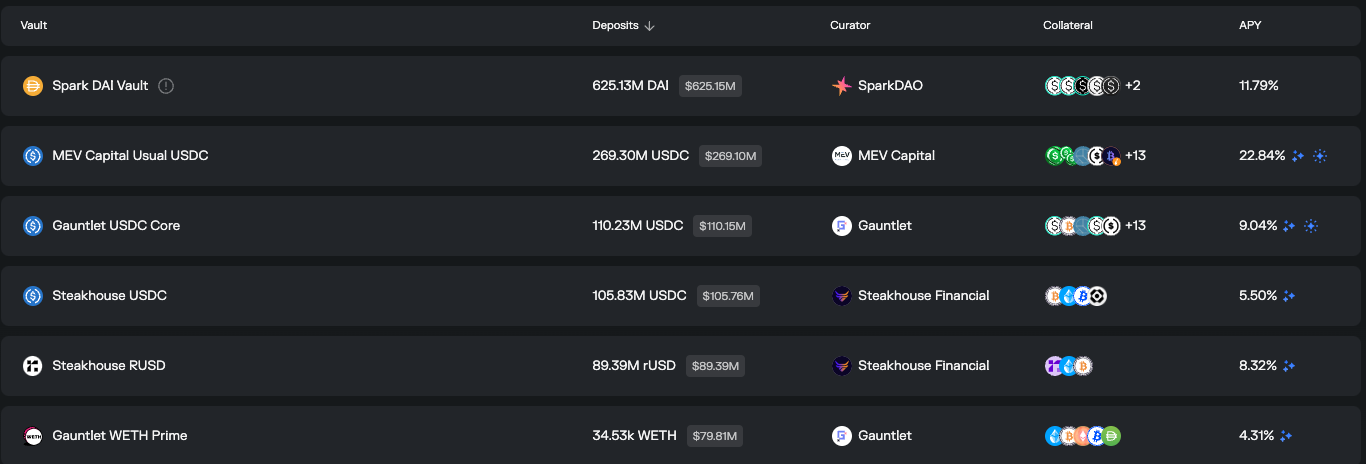
Task: Click the Gauntlet logo in USDC Core row
Action: tap(841, 226)
